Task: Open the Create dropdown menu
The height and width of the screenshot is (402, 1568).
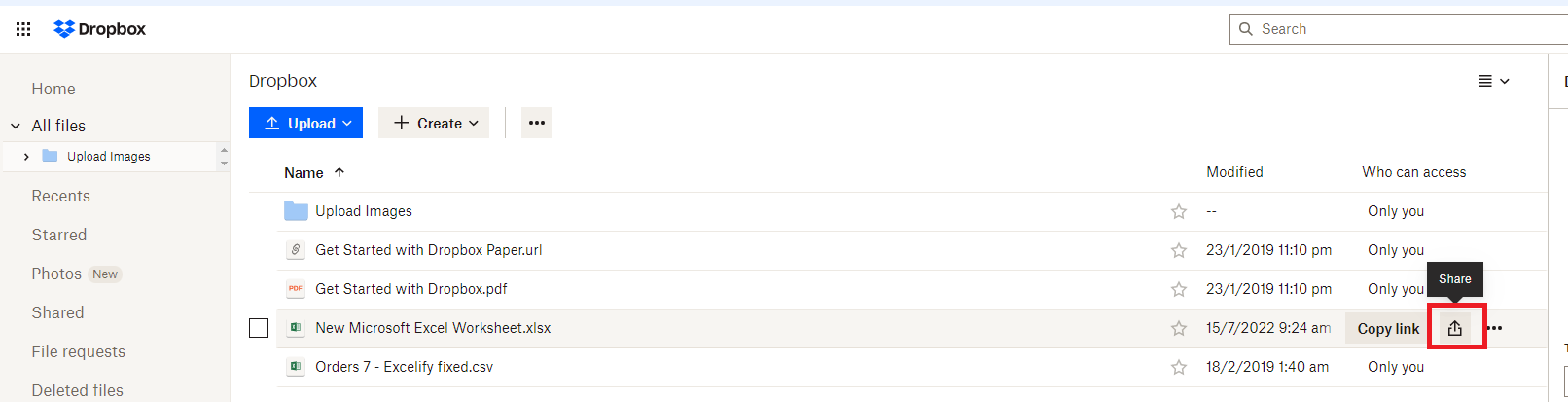Action: pyautogui.click(x=434, y=123)
